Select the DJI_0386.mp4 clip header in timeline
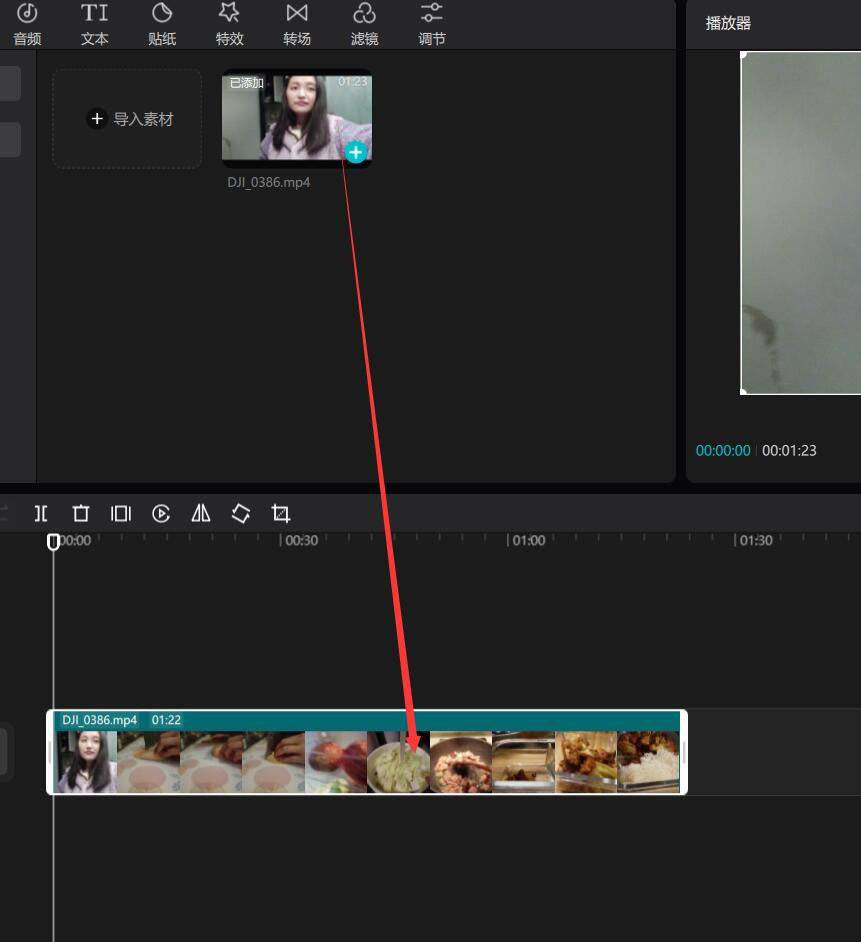The height and width of the screenshot is (942, 861). click(367, 720)
